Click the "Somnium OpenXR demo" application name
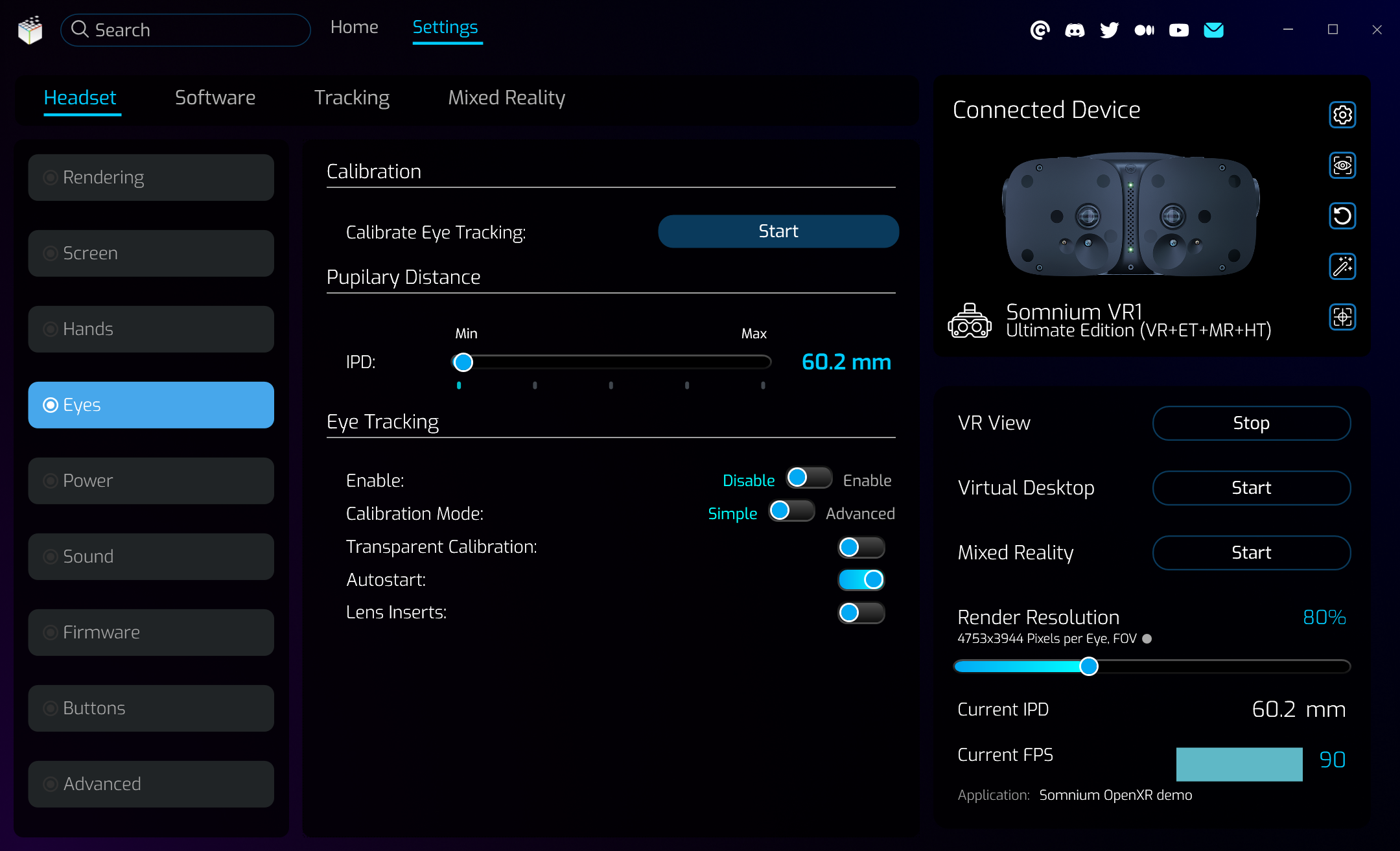This screenshot has width=1400, height=851. coord(1115,795)
